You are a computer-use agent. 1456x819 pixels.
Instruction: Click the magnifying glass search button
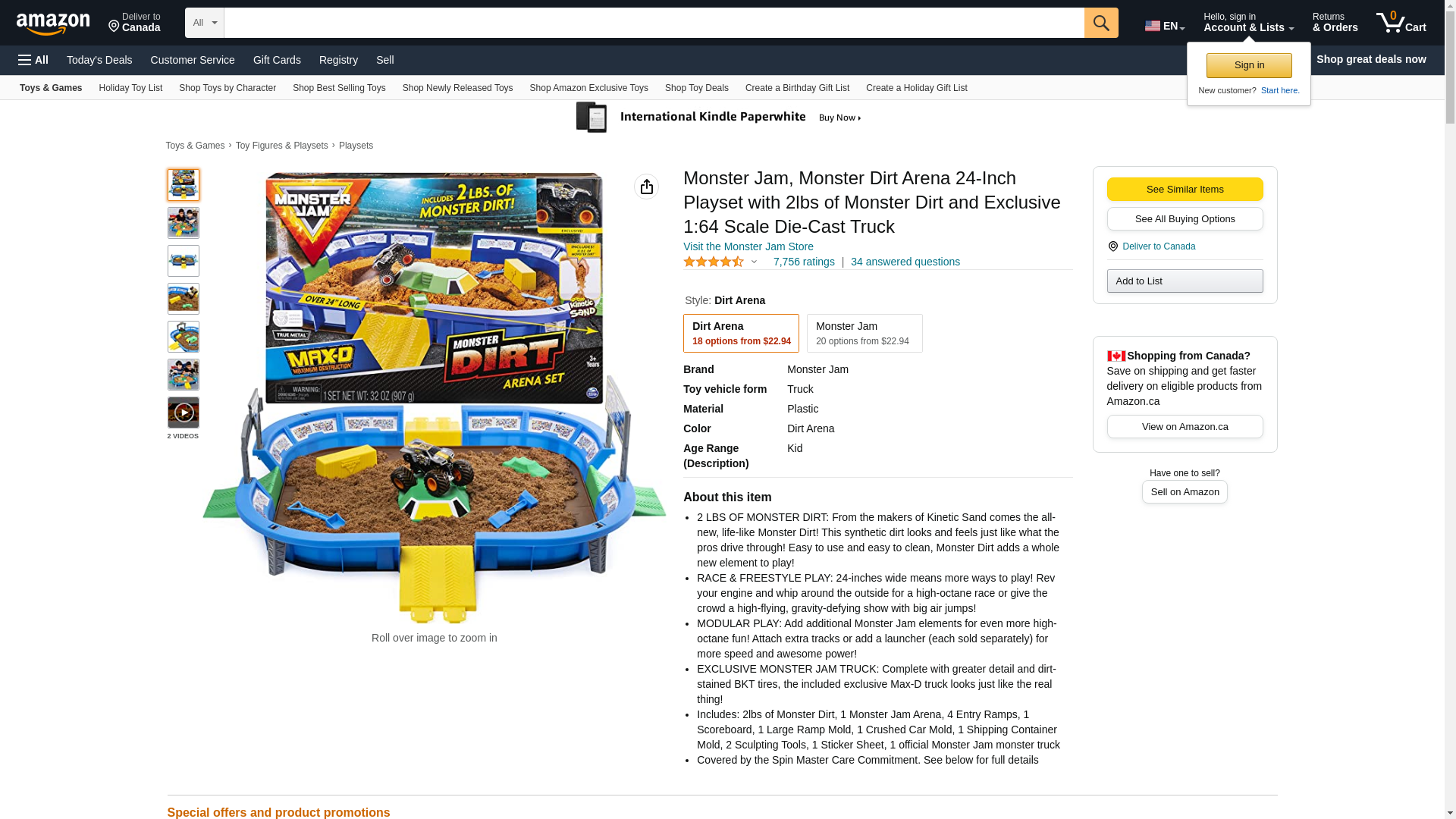pos(1101,23)
